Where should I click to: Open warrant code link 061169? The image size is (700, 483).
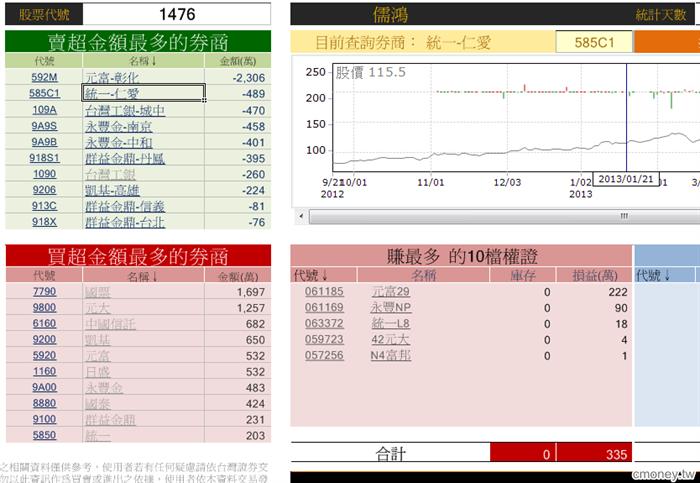point(324,308)
